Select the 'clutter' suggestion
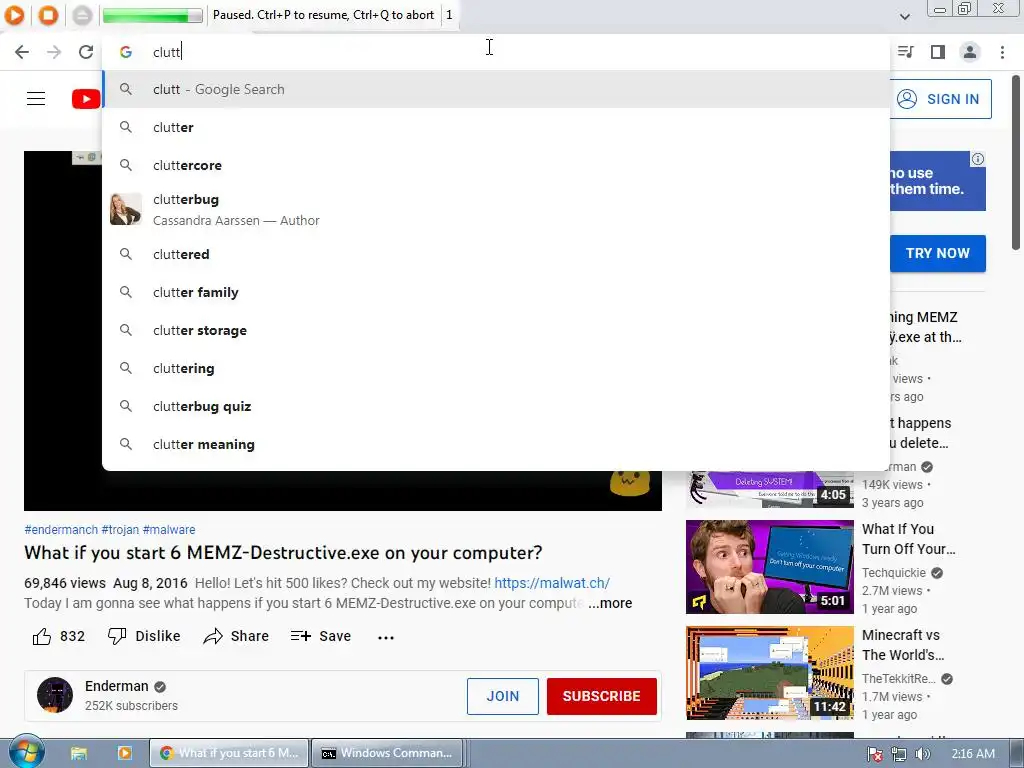This screenshot has height=768, width=1024. tap(496, 127)
